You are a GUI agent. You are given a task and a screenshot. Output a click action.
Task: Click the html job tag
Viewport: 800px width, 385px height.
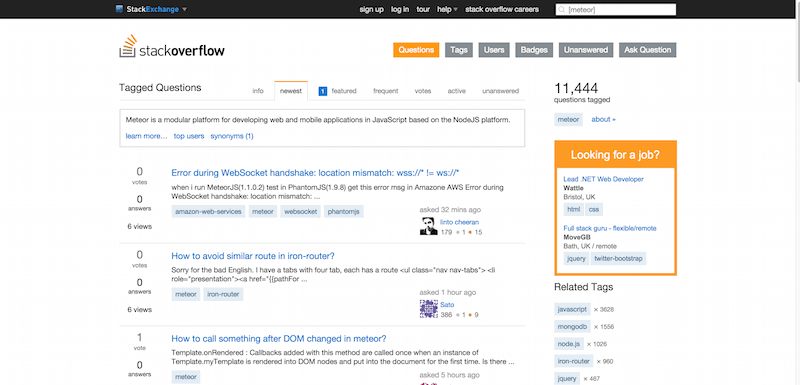click(x=573, y=210)
